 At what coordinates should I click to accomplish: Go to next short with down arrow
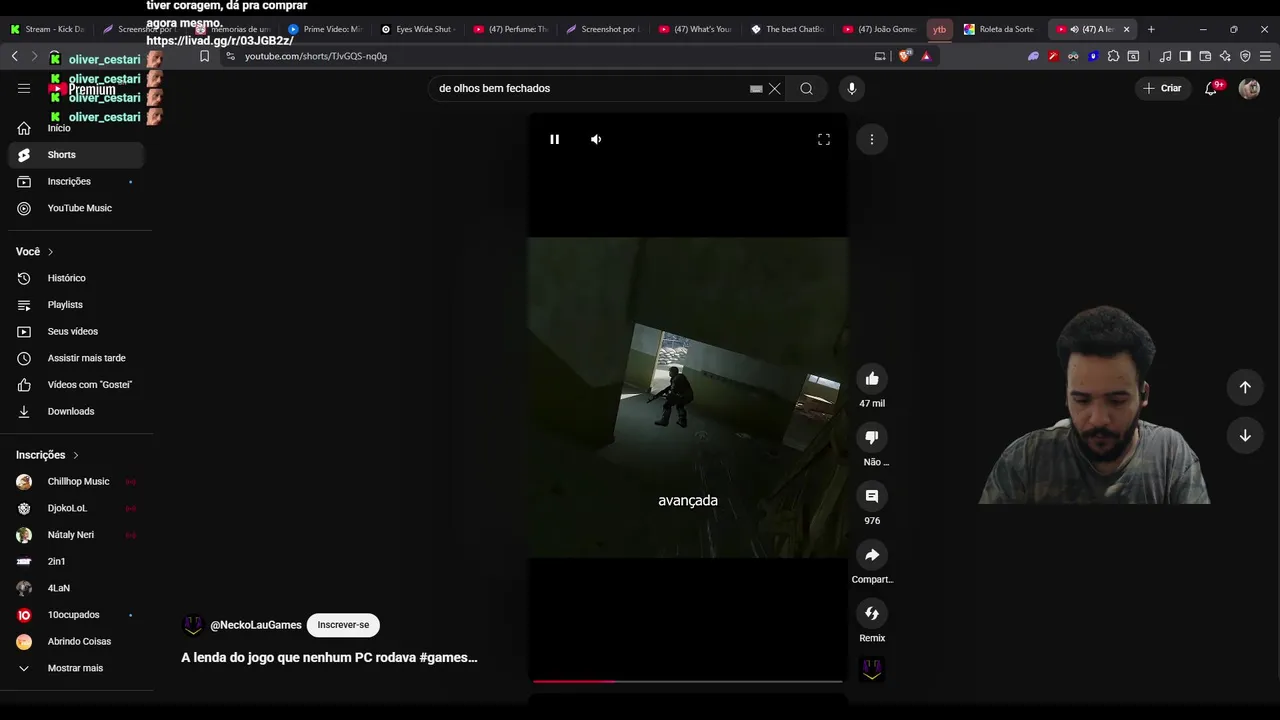tap(1245, 435)
